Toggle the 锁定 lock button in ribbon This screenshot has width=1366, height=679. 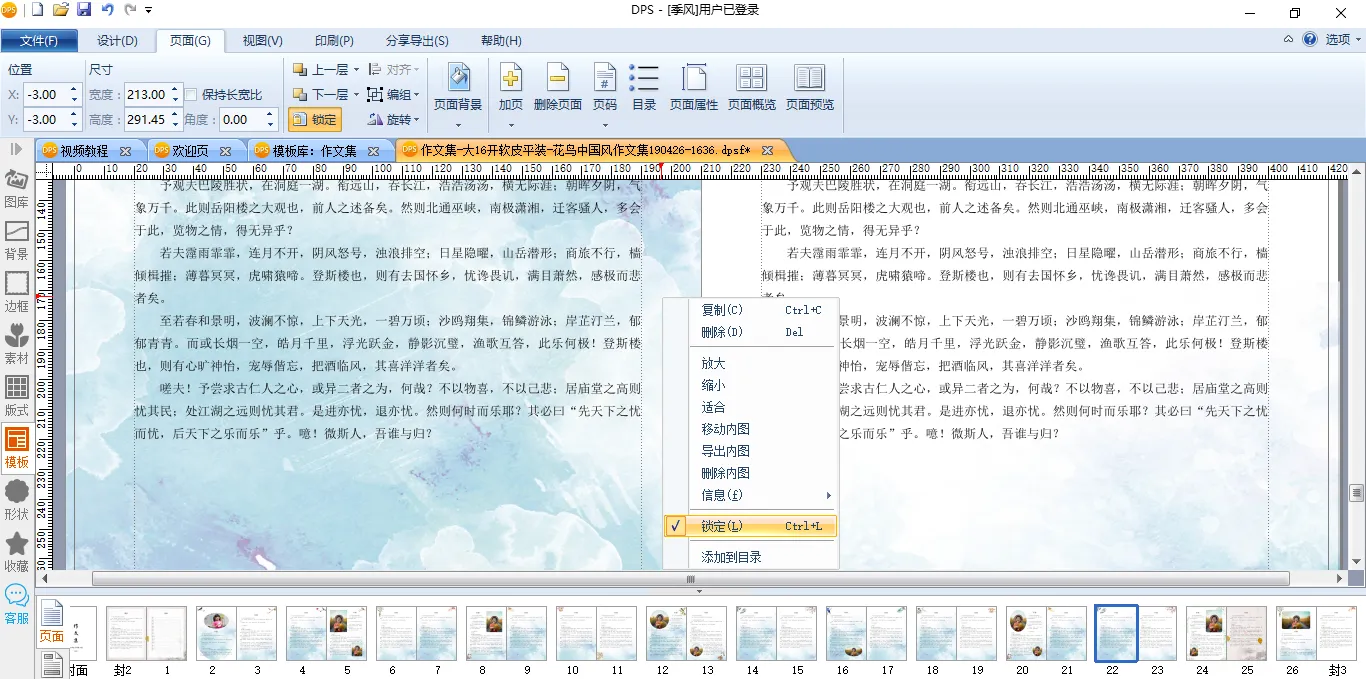[315, 120]
